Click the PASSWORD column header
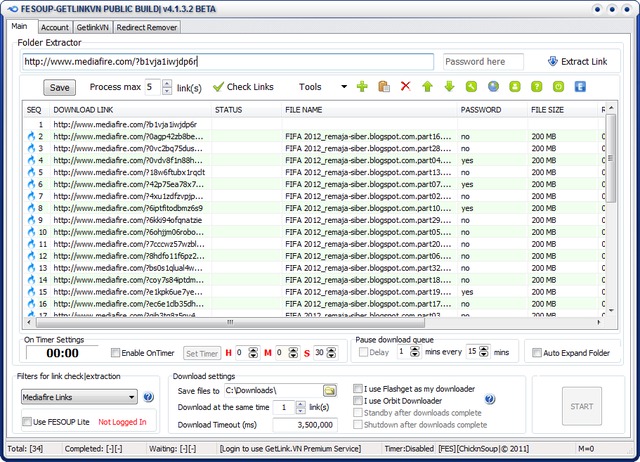This screenshot has width=640, height=462. tap(492, 110)
